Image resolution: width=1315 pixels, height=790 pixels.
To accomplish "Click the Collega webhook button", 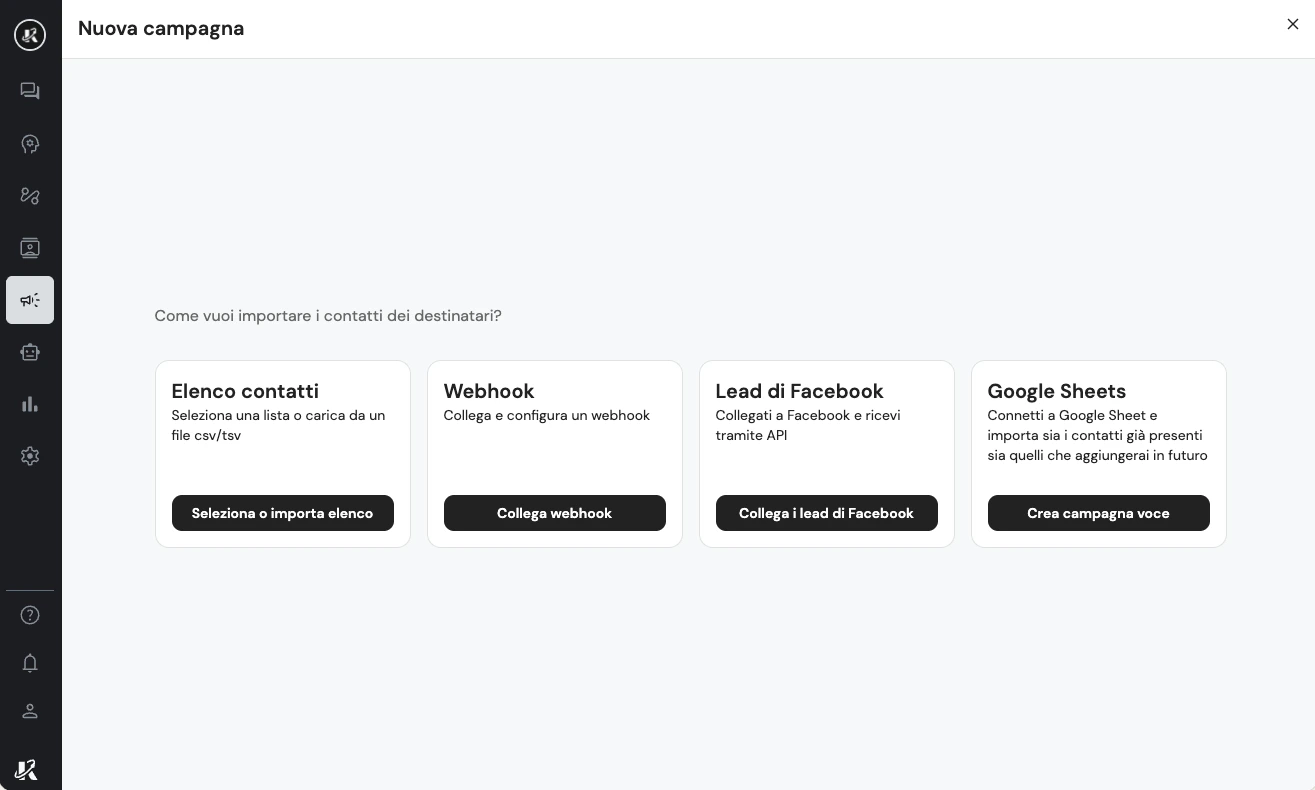I will pyautogui.click(x=555, y=513).
